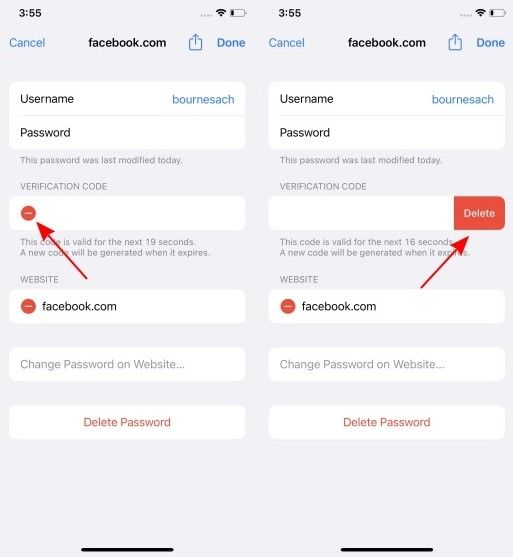Tap Cancel on left screen
This screenshot has height=557, width=513.
click(27, 43)
